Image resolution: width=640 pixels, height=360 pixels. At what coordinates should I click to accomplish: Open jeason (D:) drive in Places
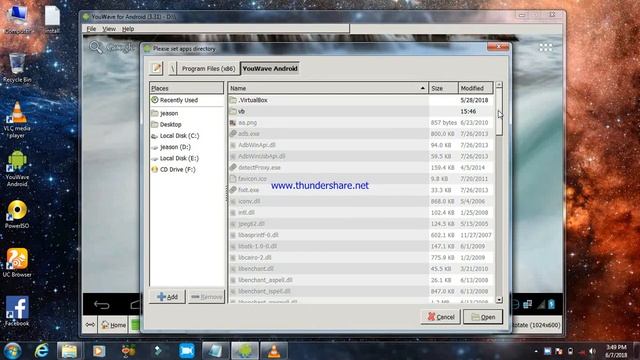tap(187, 147)
